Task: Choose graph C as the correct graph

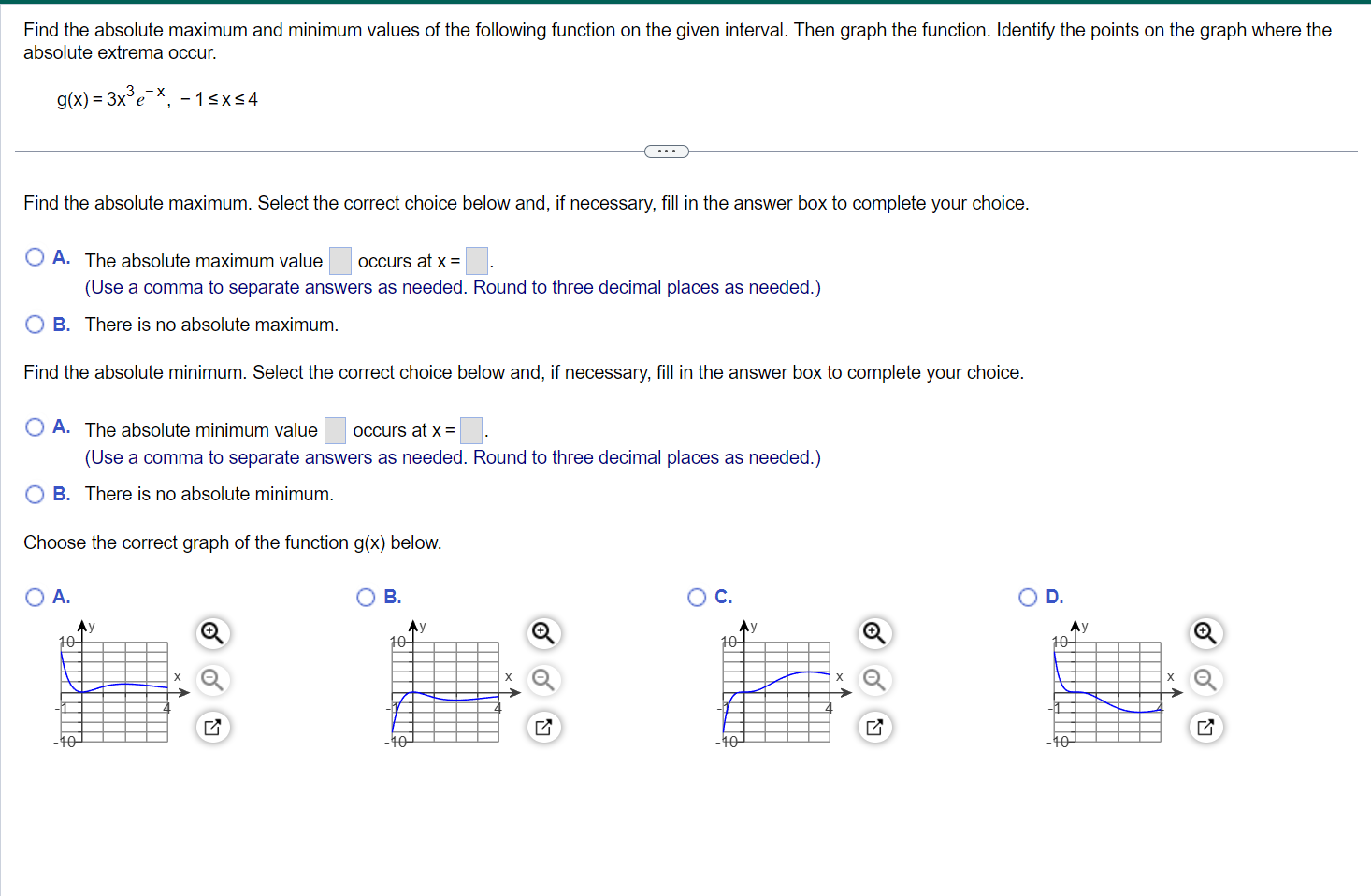Action: 697,597
